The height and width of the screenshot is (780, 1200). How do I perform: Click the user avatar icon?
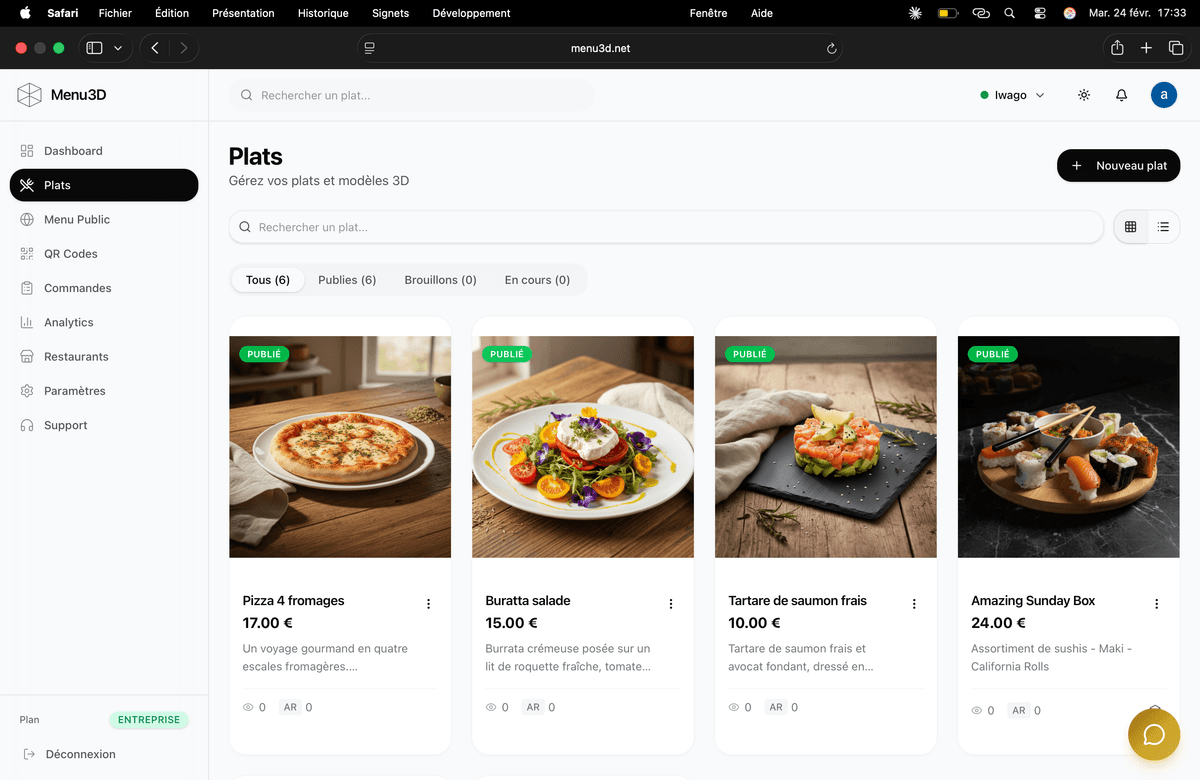1163,95
